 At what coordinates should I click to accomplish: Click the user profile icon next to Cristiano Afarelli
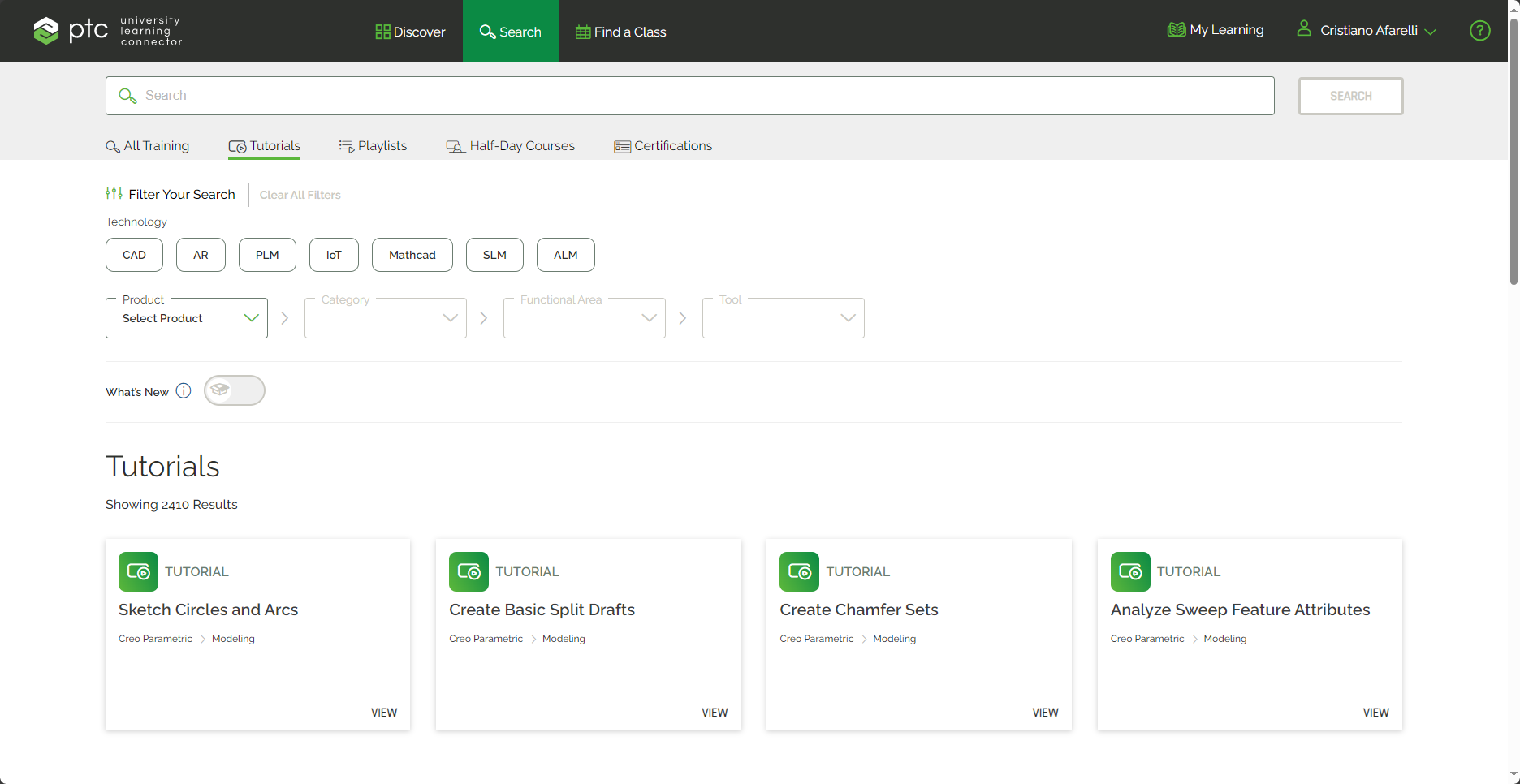click(x=1303, y=28)
